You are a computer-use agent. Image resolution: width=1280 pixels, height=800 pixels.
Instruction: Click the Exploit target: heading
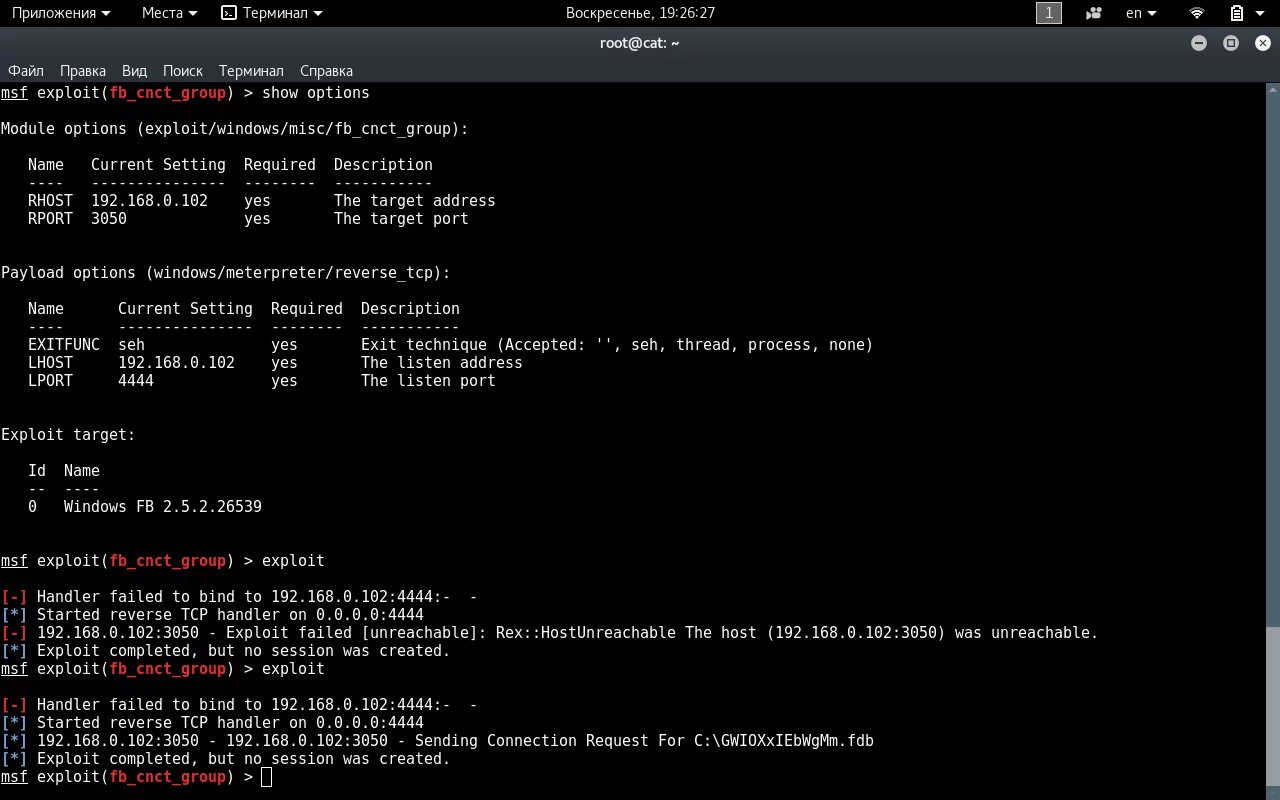pos(68,435)
